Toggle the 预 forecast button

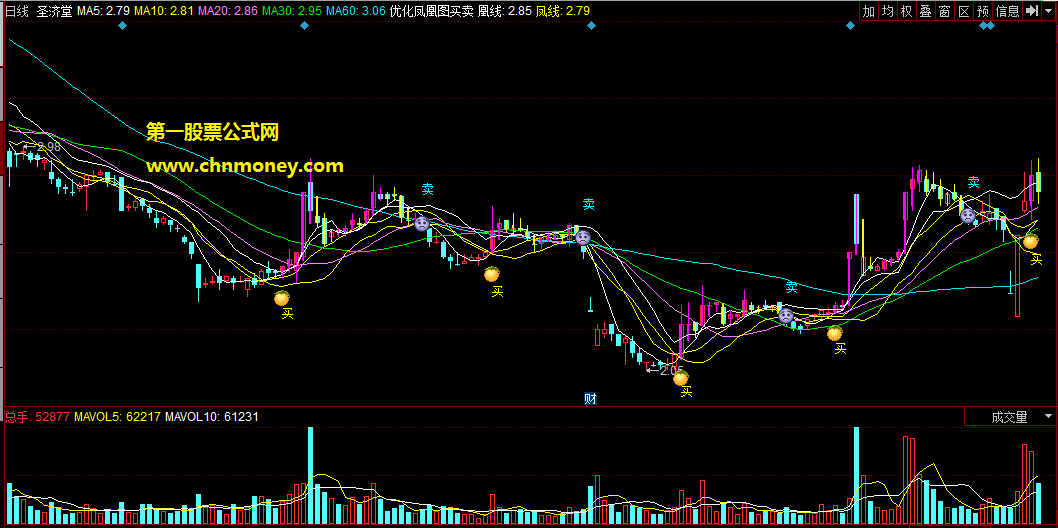click(x=983, y=11)
